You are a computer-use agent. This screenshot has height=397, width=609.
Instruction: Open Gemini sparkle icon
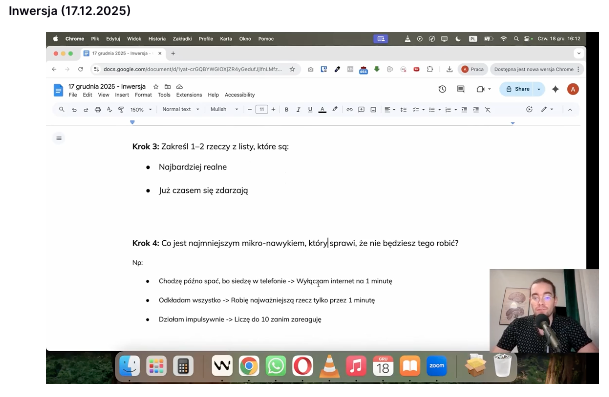point(555,89)
